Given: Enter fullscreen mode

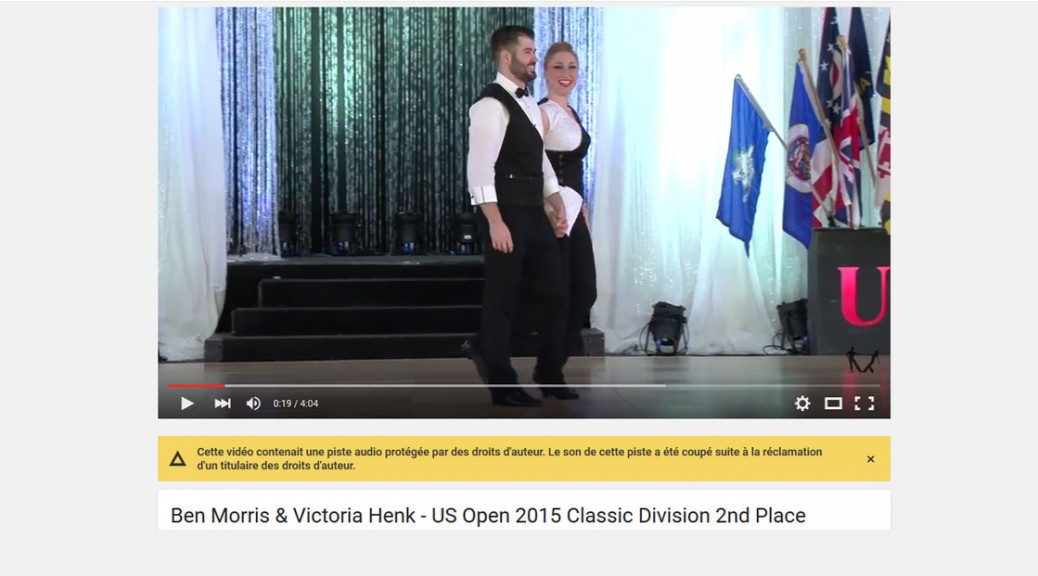Looking at the screenshot, I should (865, 403).
